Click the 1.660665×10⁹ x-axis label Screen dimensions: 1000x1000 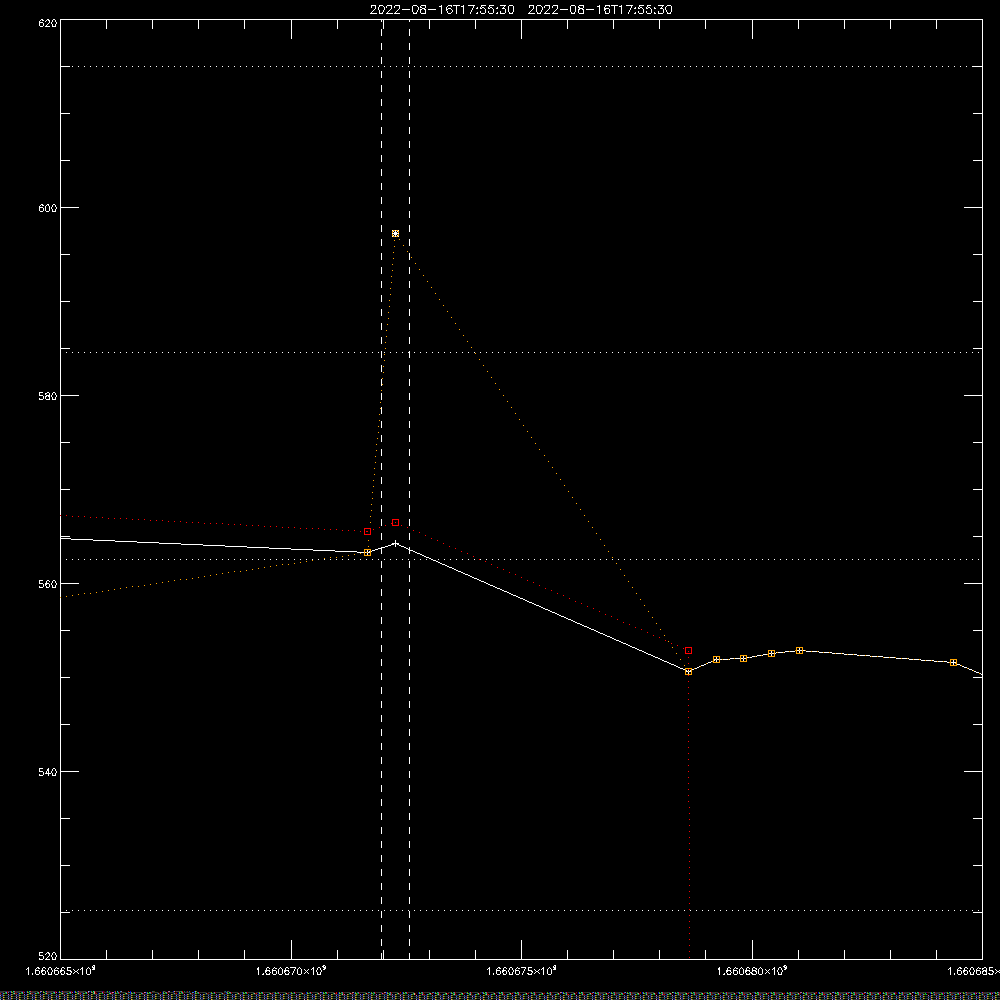pyautogui.click(x=61, y=971)
